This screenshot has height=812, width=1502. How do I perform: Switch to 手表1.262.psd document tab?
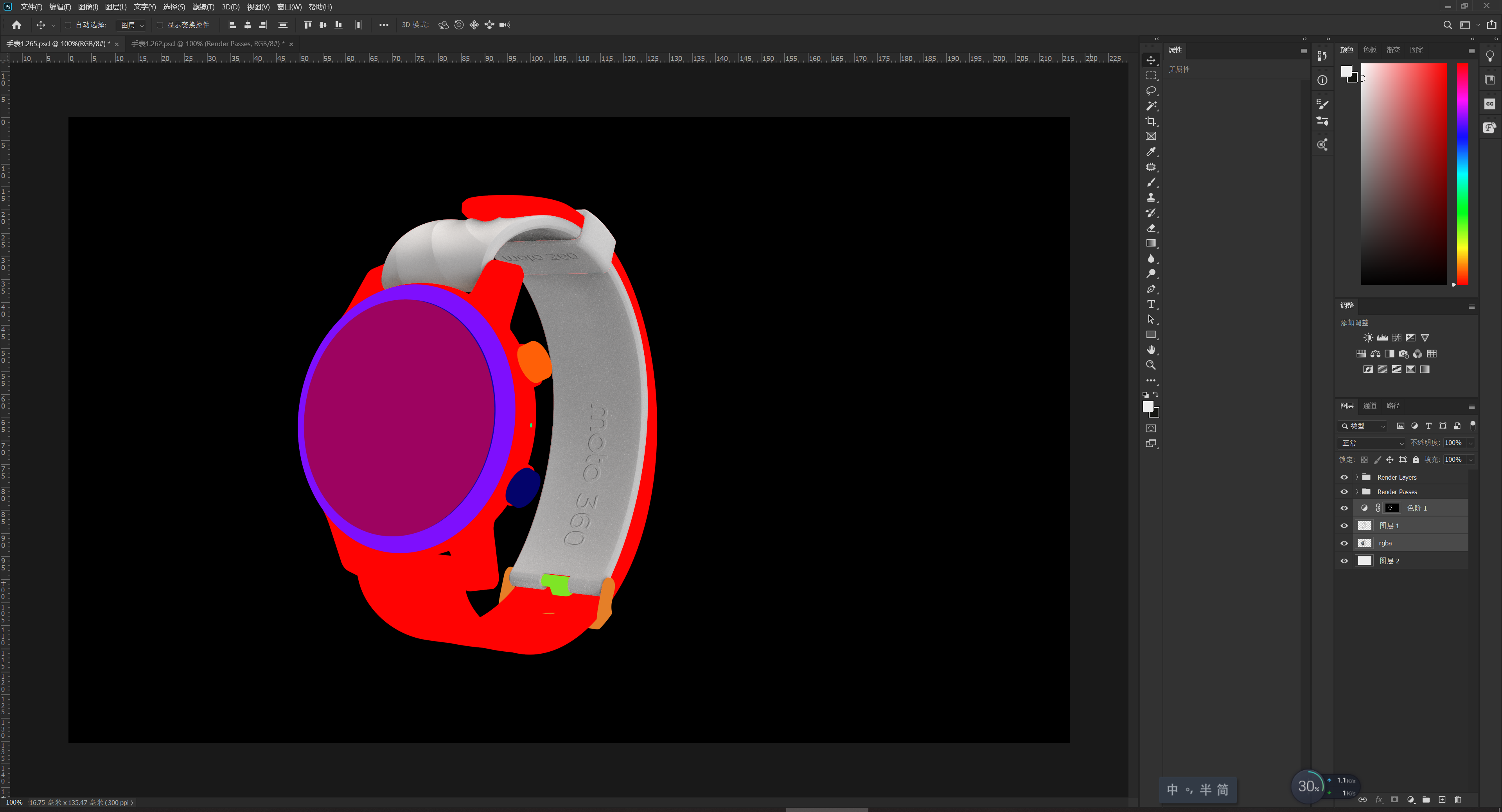pos(207,44)
